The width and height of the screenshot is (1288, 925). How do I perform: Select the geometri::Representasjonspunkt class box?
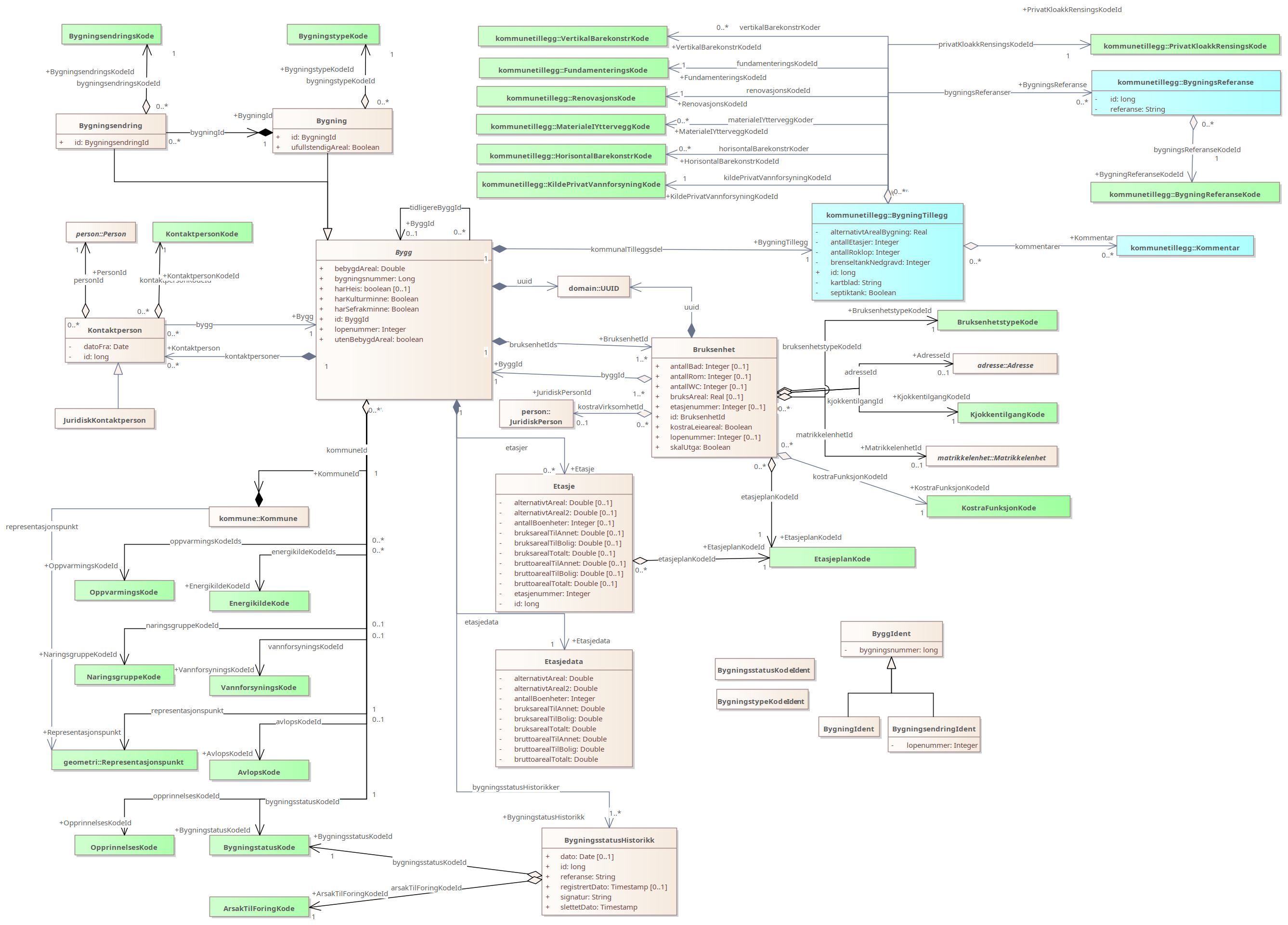[124, 762]
